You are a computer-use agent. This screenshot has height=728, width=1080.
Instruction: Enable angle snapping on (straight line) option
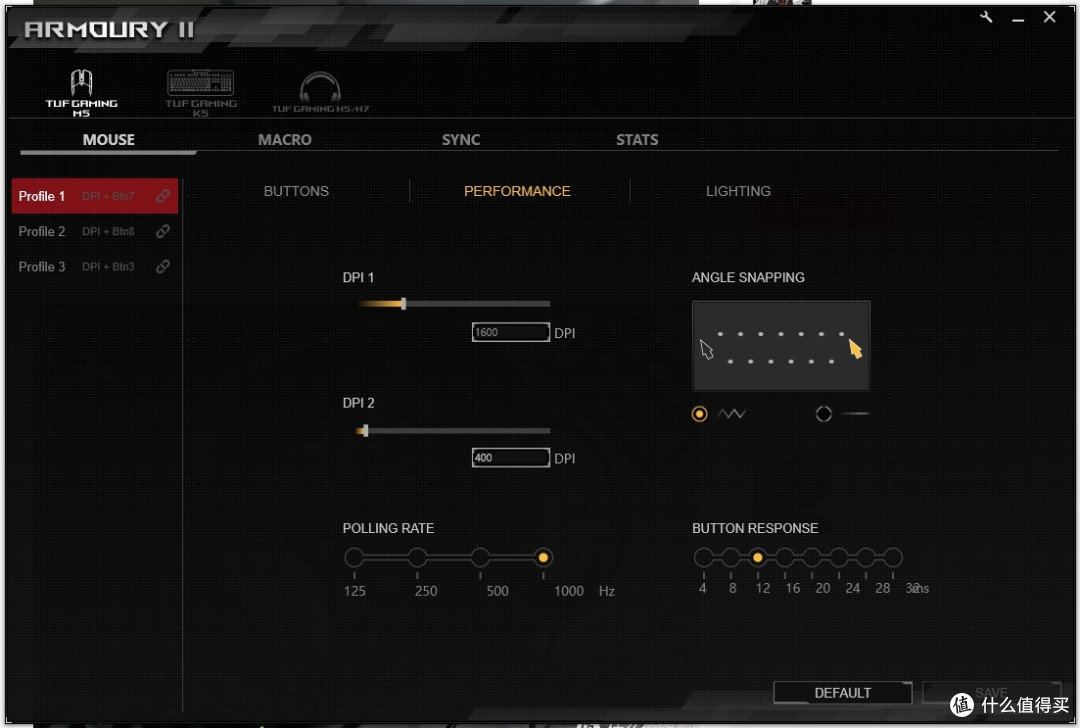click(824, 414)
